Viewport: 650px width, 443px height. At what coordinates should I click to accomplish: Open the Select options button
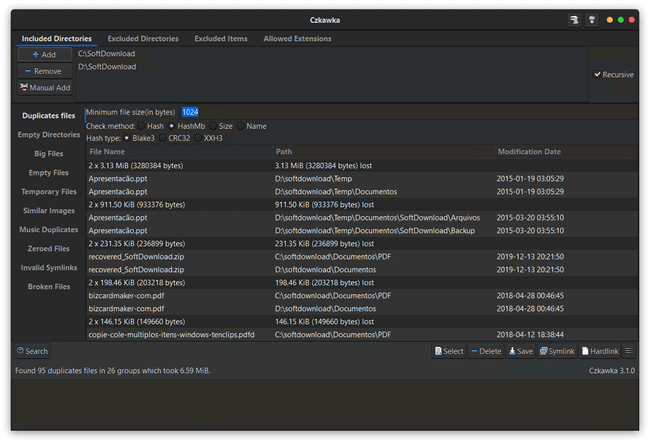click(x=449, y=351)
